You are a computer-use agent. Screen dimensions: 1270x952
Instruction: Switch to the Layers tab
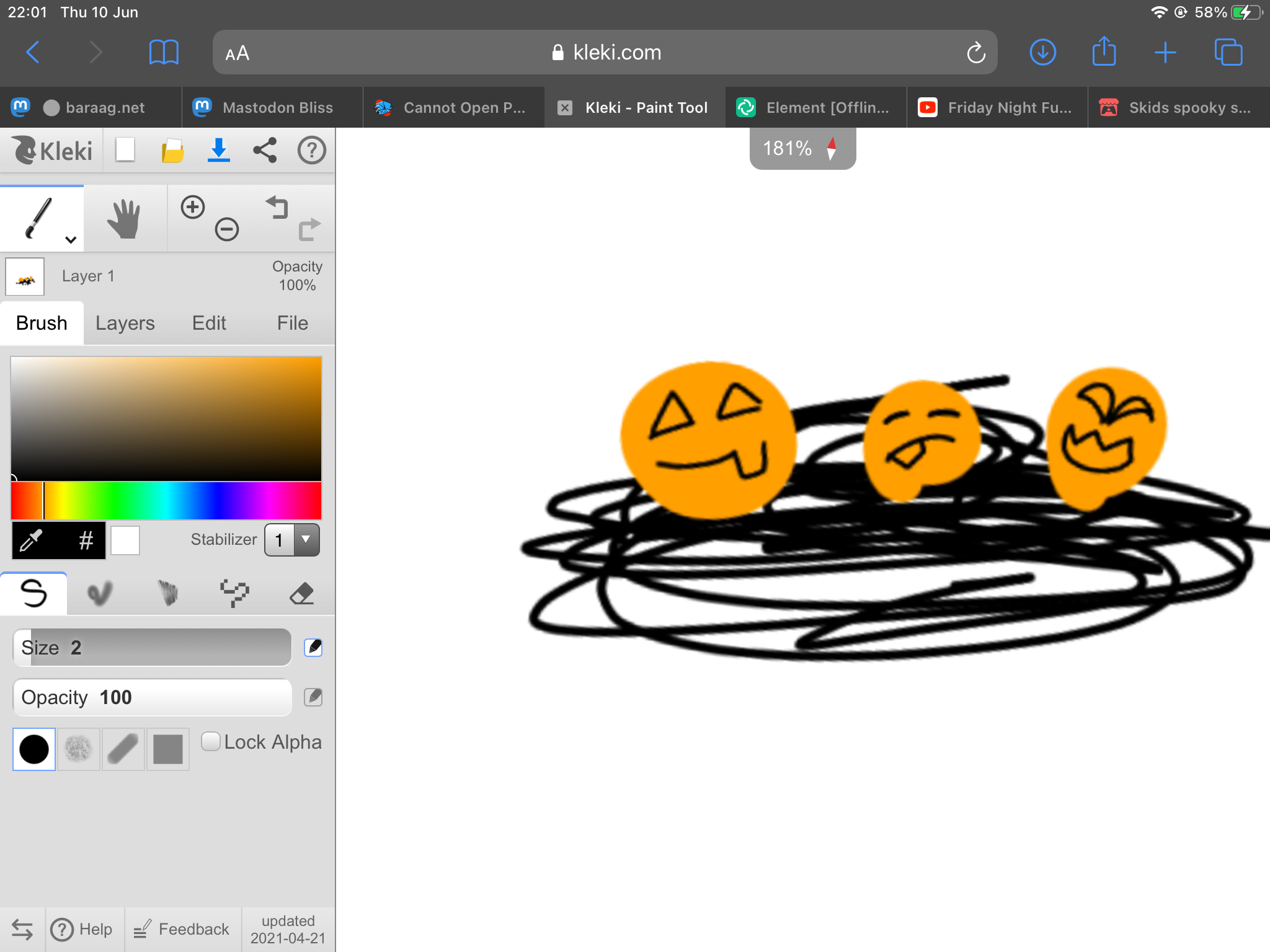coord(125,323)
